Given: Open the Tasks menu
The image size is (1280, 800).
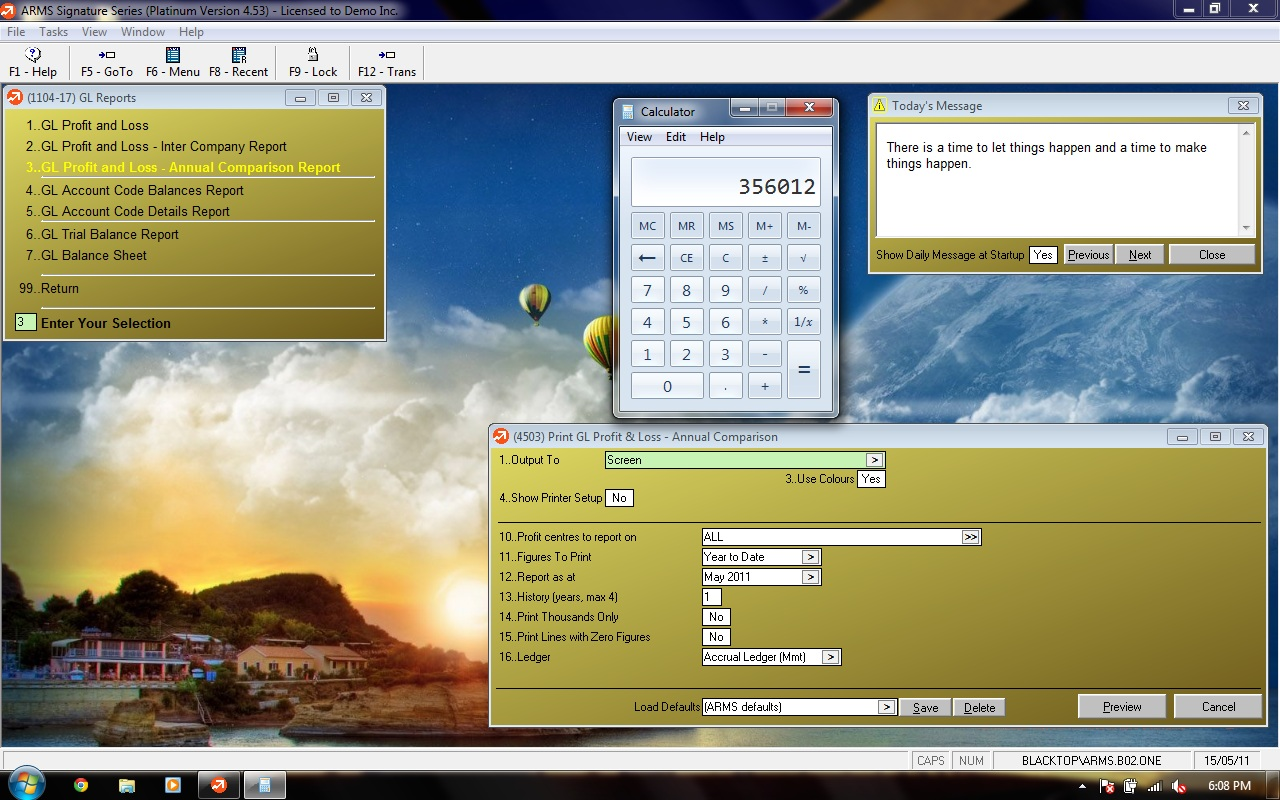Looking at the screenshot, I should [x=53, y=32].
